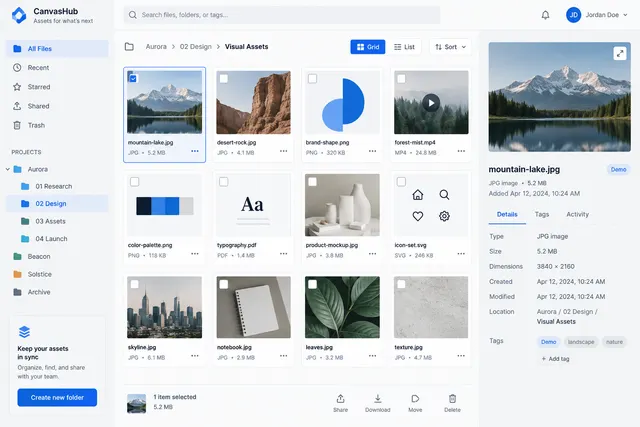Open the 01 Research folder
Image resolution: width=640 pixels, height=427 pixels.
coord(57,187)
